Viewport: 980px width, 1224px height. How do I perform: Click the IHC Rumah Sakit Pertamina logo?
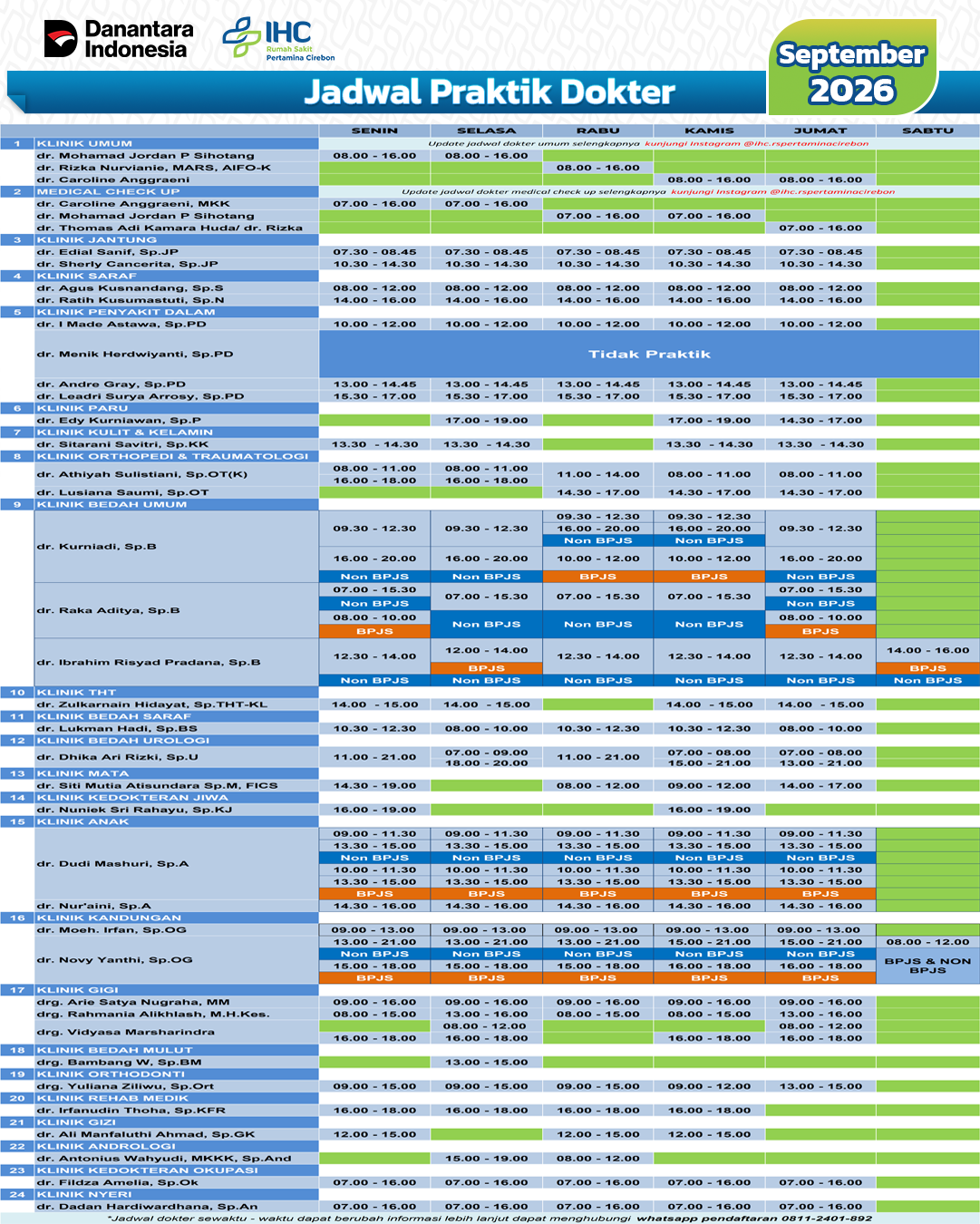pos(278,38)
